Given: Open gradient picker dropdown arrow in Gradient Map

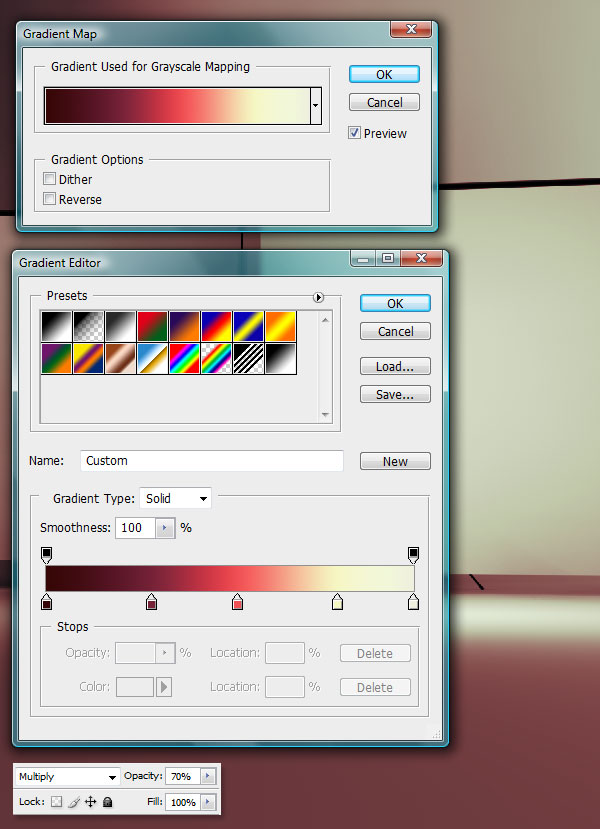Looking at the screenshot, I should pyautogui.click(x=316, y=106).
